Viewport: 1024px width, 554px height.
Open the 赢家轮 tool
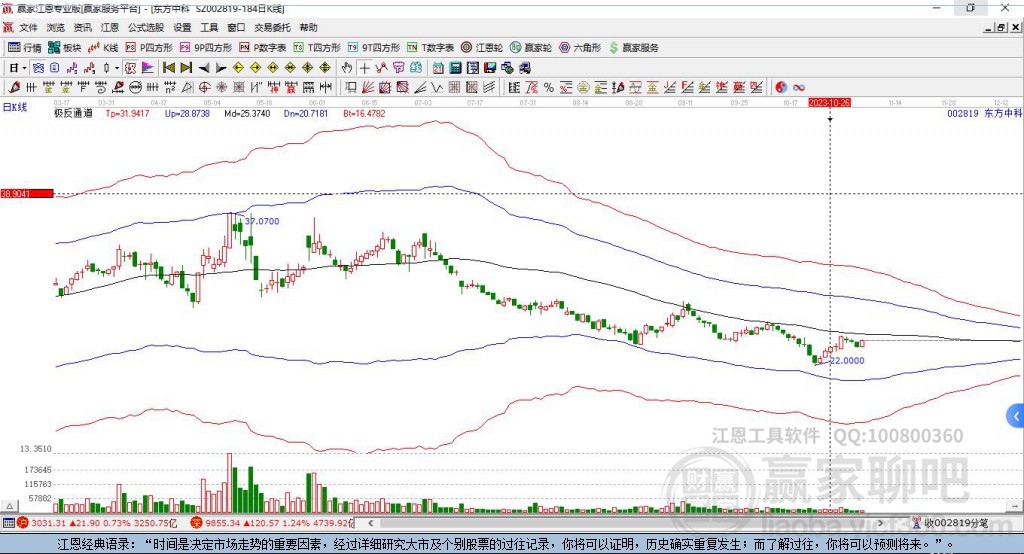coord(531,48)
